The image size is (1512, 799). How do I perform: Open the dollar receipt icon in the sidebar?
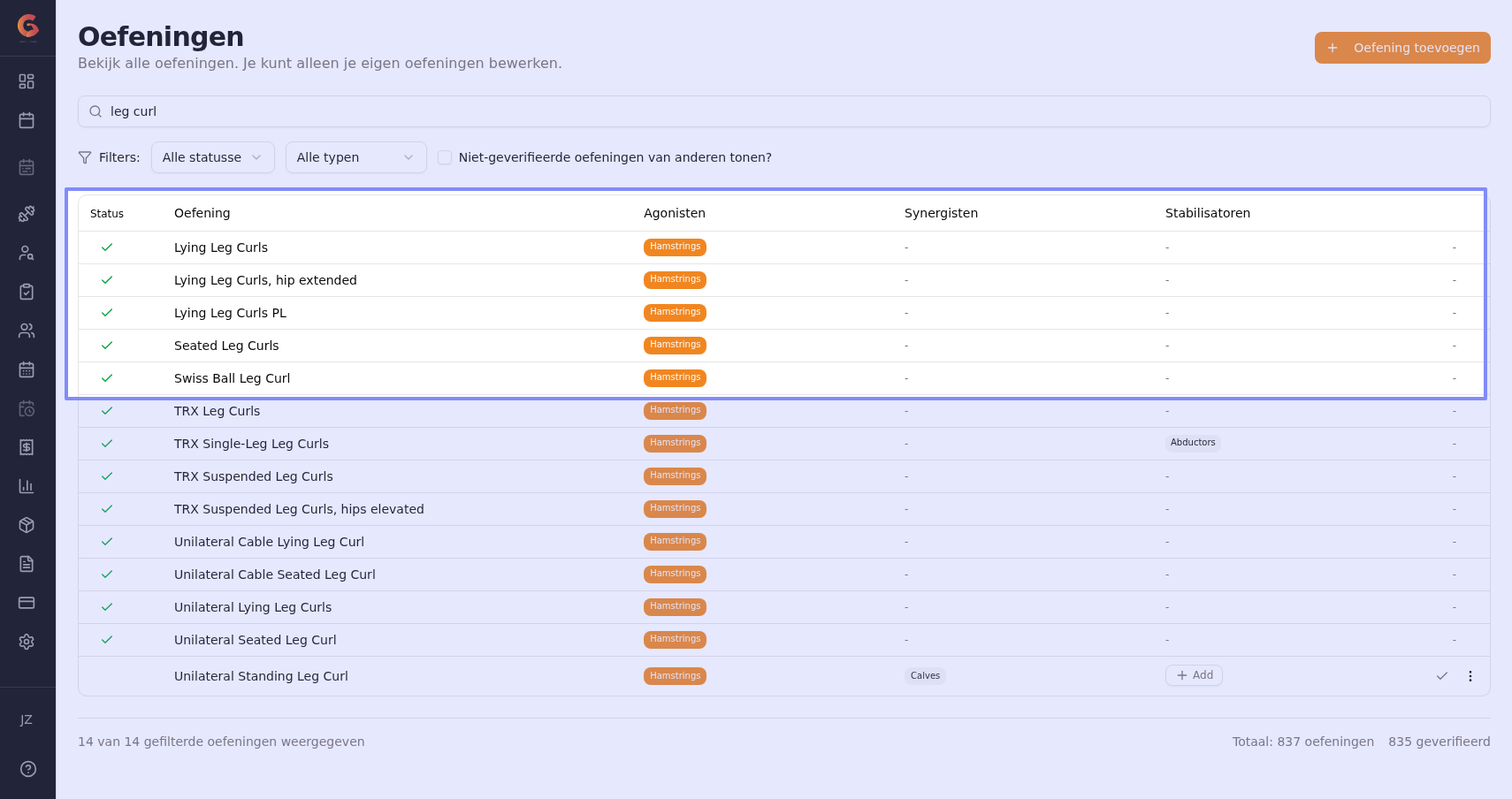coord(27,447)
